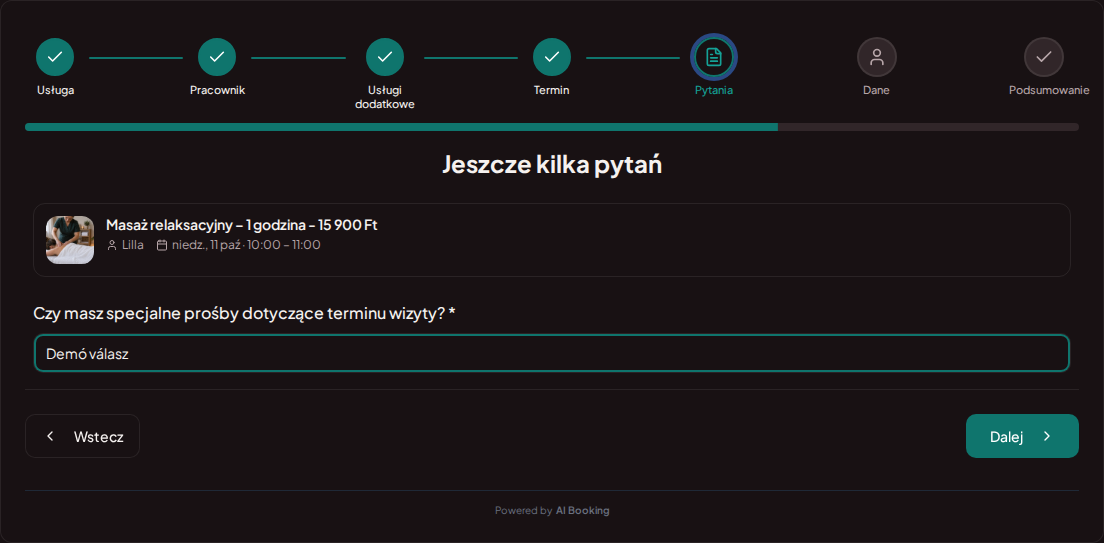Focus the special requests answer field

pyautogui.click(x=552, y=353)
